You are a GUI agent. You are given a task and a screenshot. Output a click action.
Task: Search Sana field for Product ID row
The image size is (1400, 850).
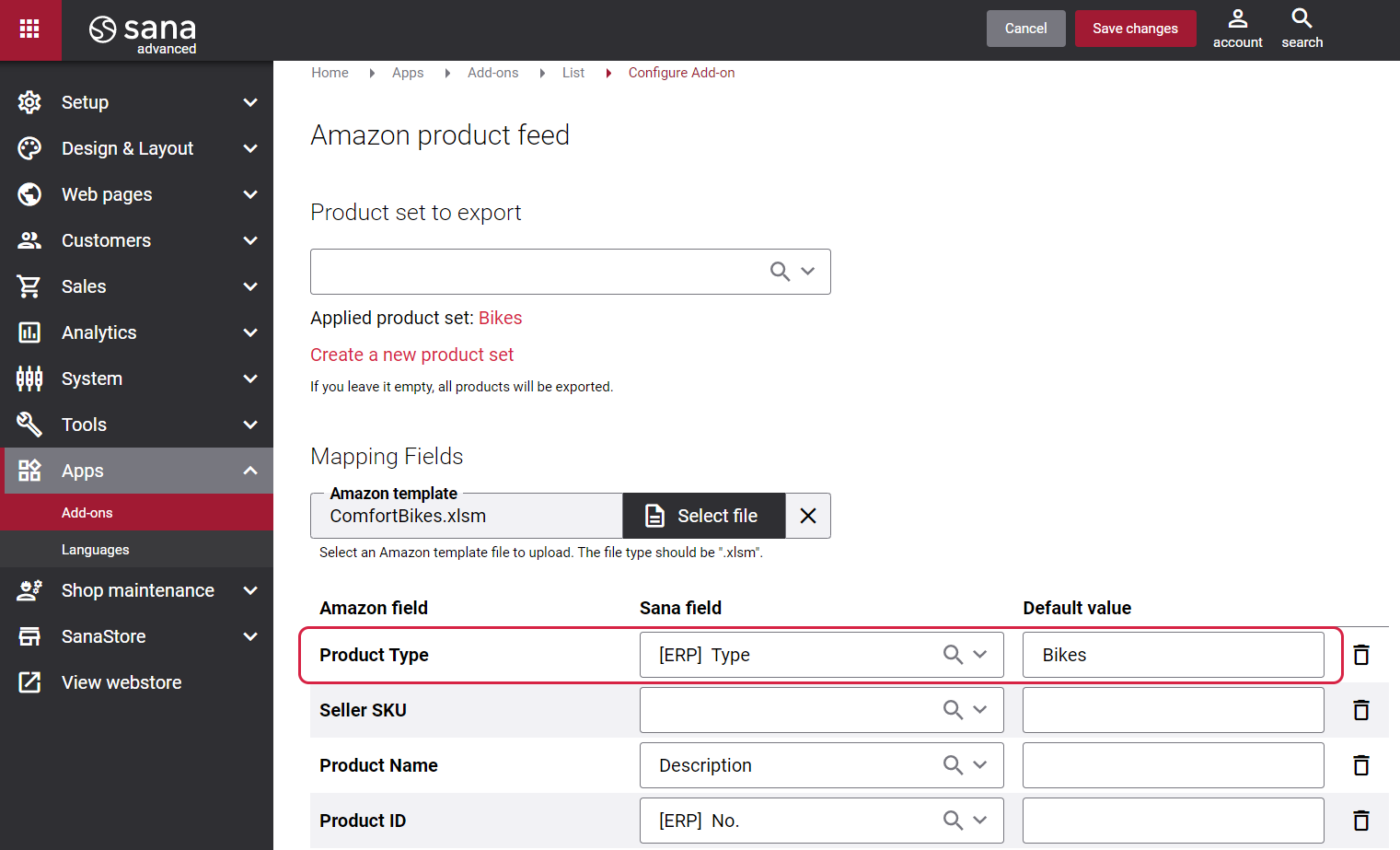pos(953,821)
